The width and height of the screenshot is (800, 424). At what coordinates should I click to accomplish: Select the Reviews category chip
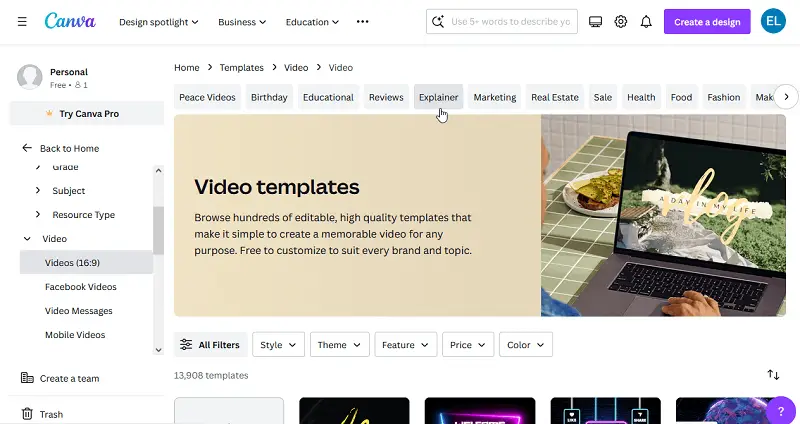(386, 97)
